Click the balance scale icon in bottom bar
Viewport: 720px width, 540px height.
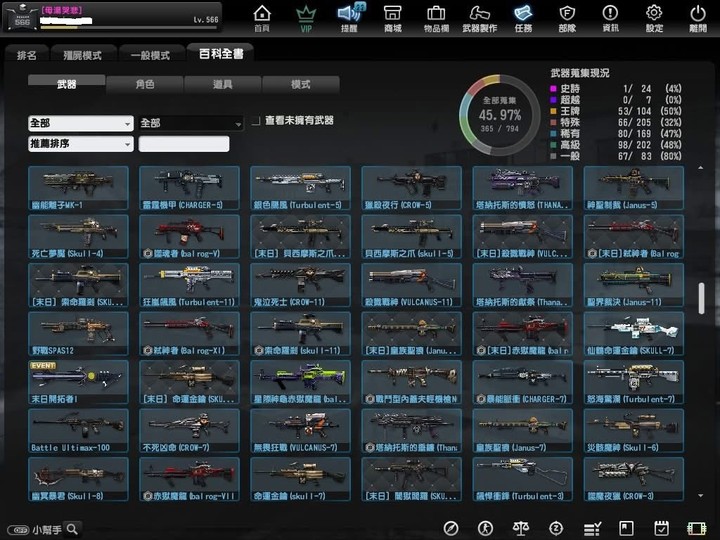[x=520, y=527]
